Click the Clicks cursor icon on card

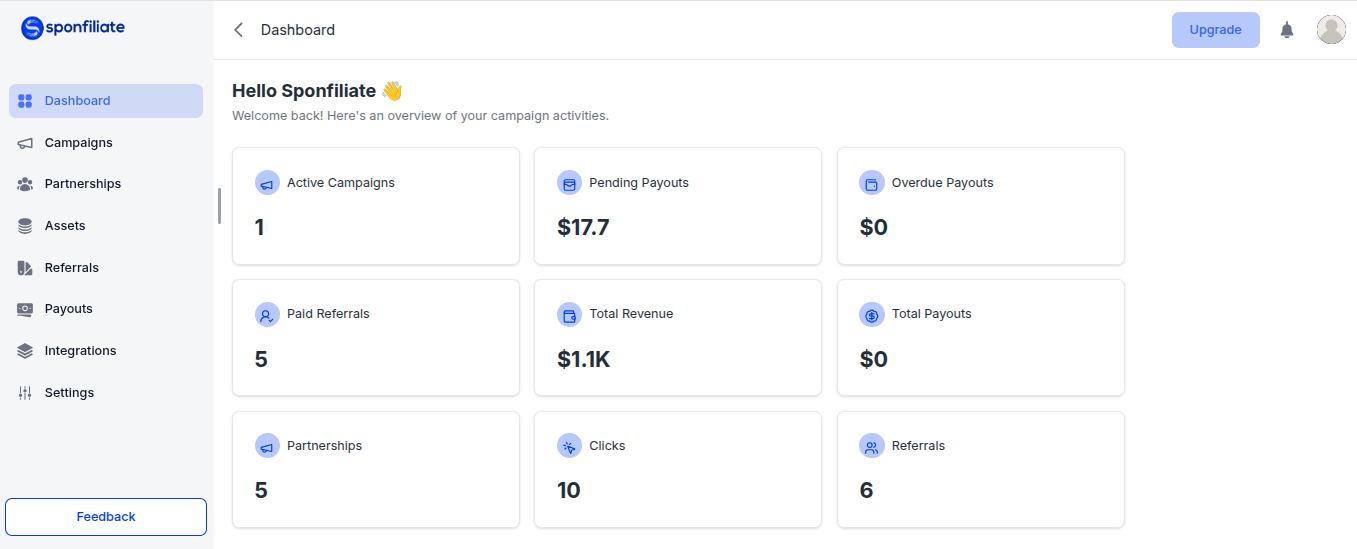pos(569,447)
